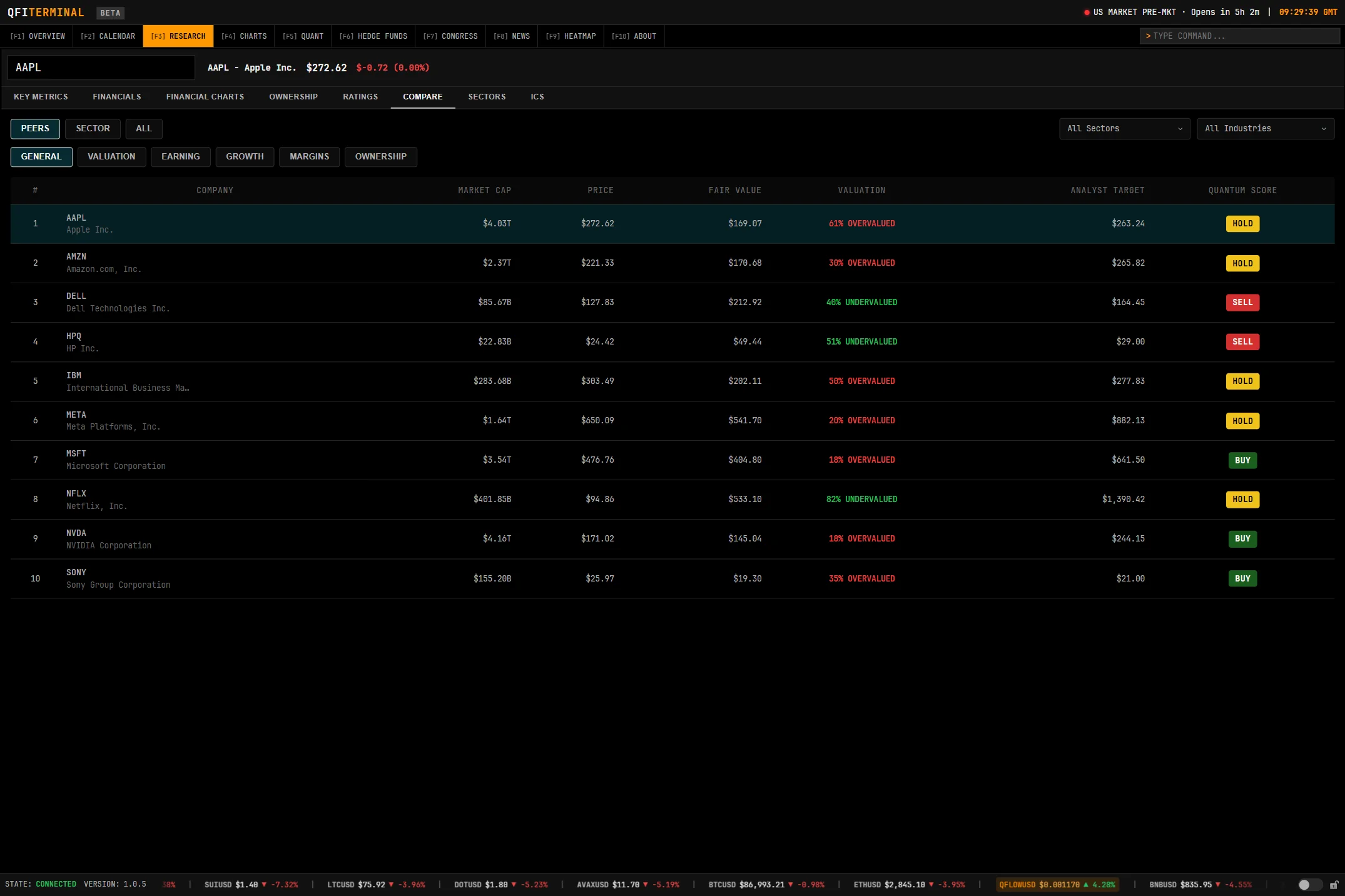This screenshot has width=1345, height=896.
Task: Click the BUY badge on the MSFT row
Action: point(1242,460)
